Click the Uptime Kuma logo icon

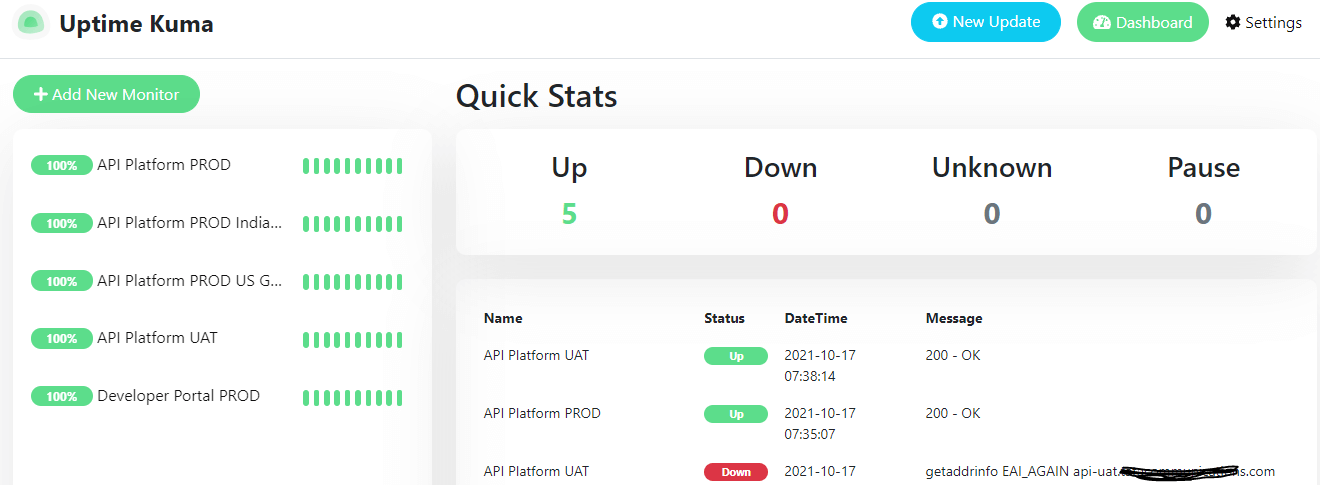click(x=30, y=23)
